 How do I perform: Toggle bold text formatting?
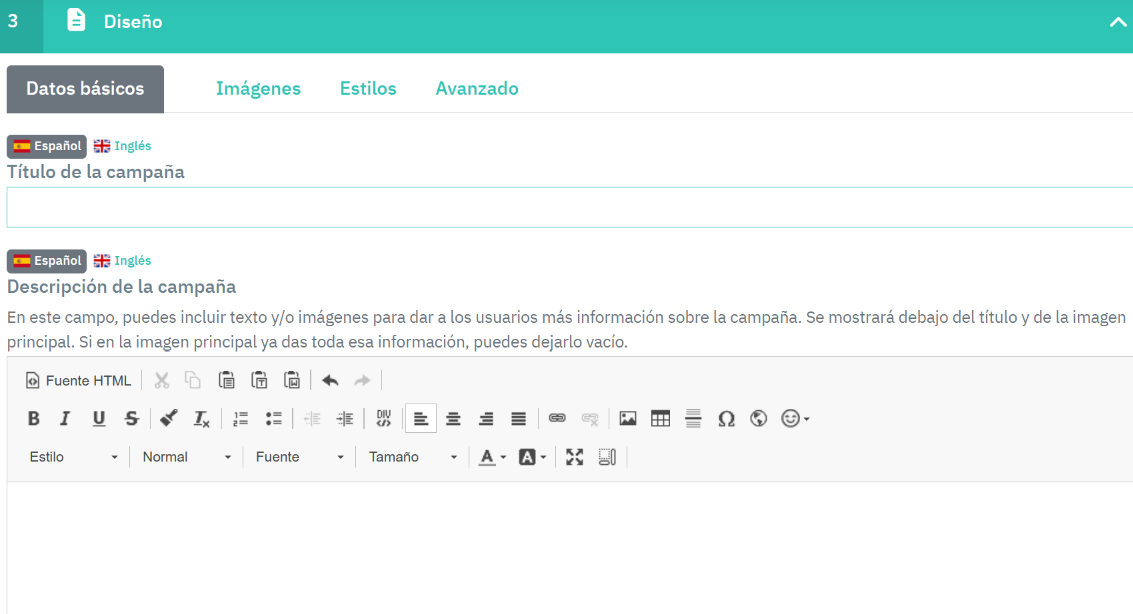tap(33, 419)
